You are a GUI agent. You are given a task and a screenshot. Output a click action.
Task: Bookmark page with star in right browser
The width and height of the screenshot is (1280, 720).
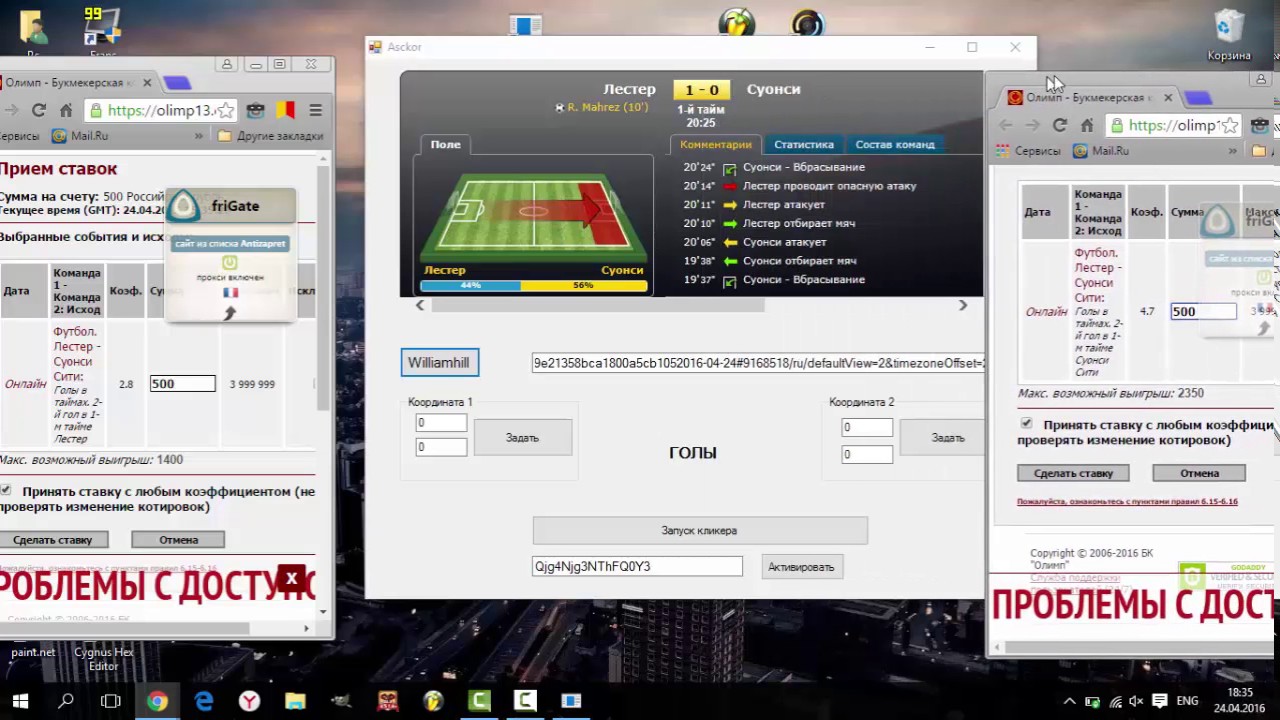(x=1229, y=125)
